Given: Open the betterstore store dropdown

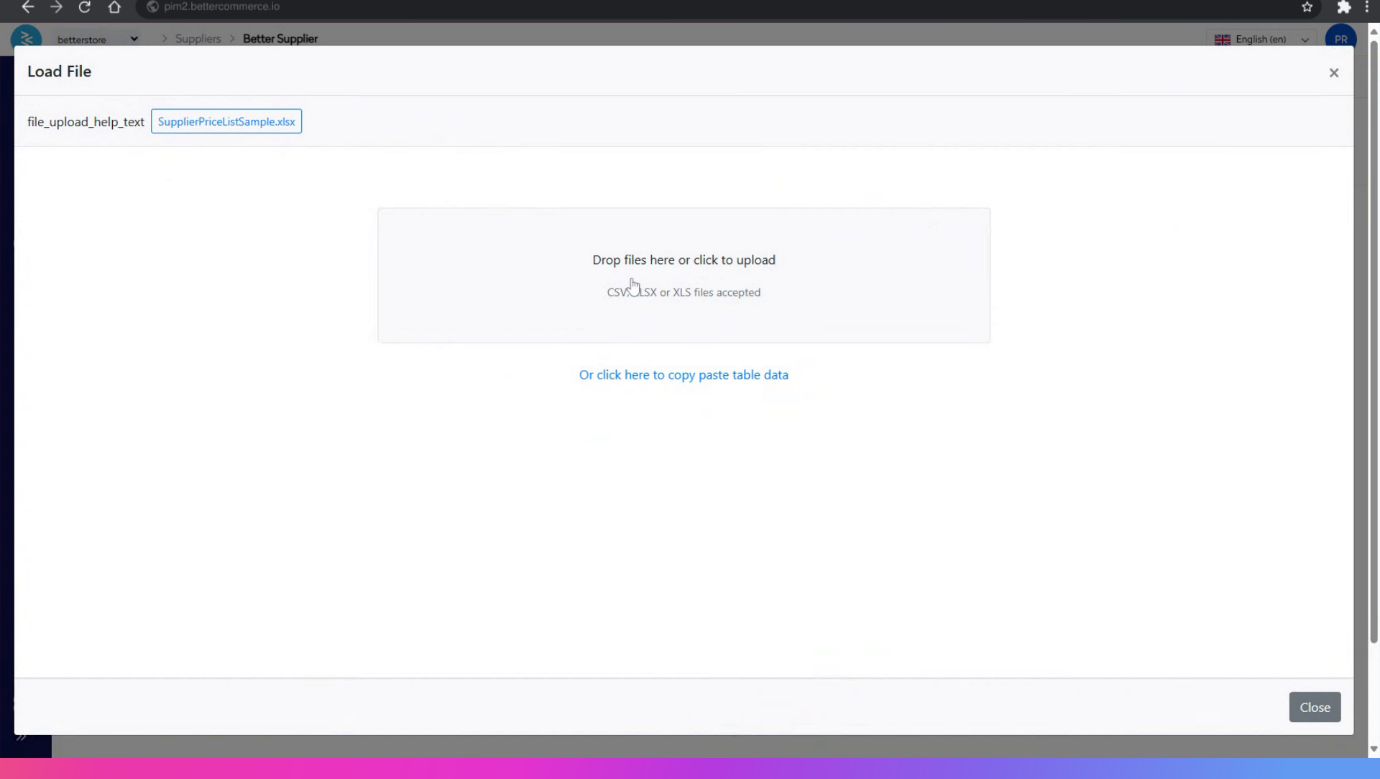Looking at the screenshot, I should 98,39.
